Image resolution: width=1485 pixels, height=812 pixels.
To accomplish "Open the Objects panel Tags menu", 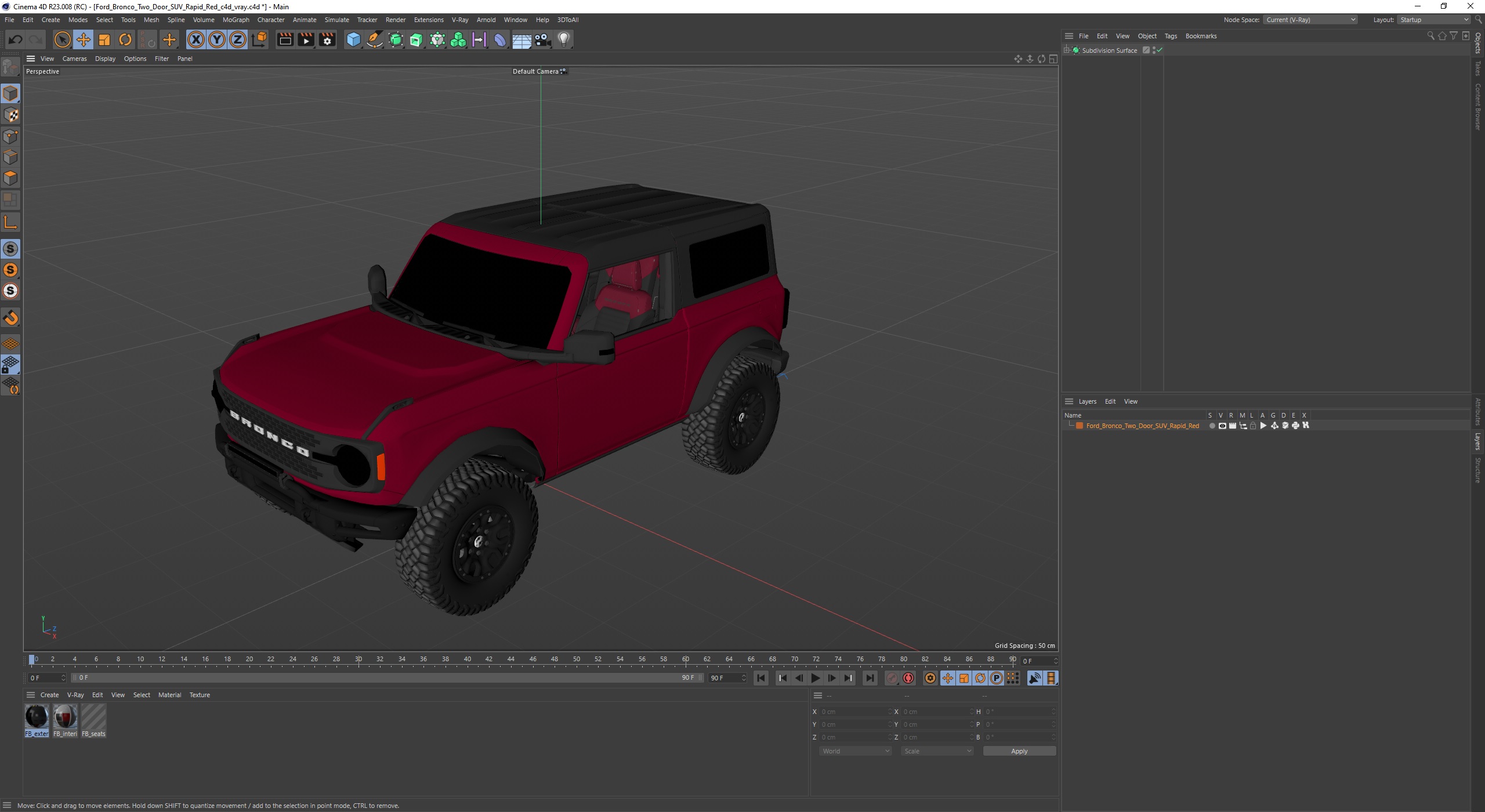I will (1171, 36).
